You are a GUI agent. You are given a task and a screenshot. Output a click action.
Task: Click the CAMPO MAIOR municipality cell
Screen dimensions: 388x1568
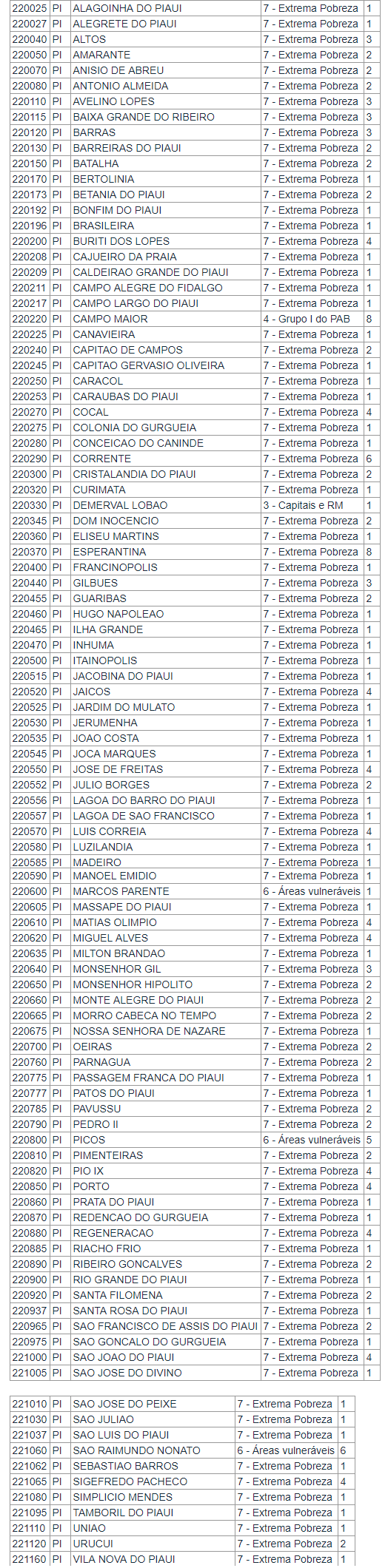[x=165, y=319]
